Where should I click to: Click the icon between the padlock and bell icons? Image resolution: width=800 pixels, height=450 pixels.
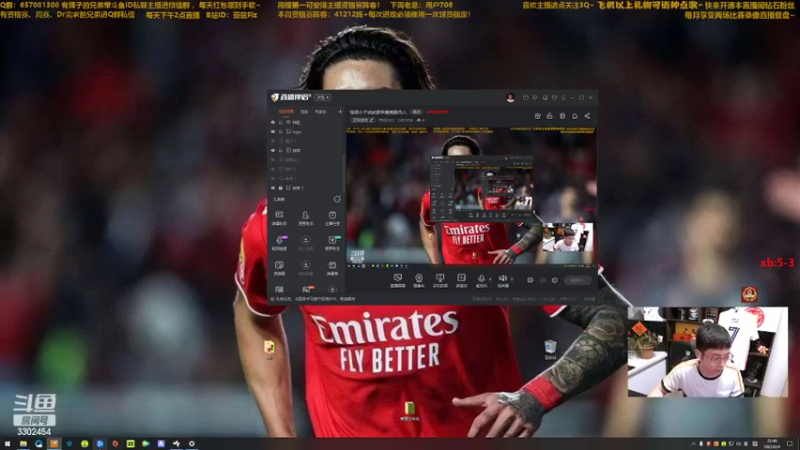point(562,116)
